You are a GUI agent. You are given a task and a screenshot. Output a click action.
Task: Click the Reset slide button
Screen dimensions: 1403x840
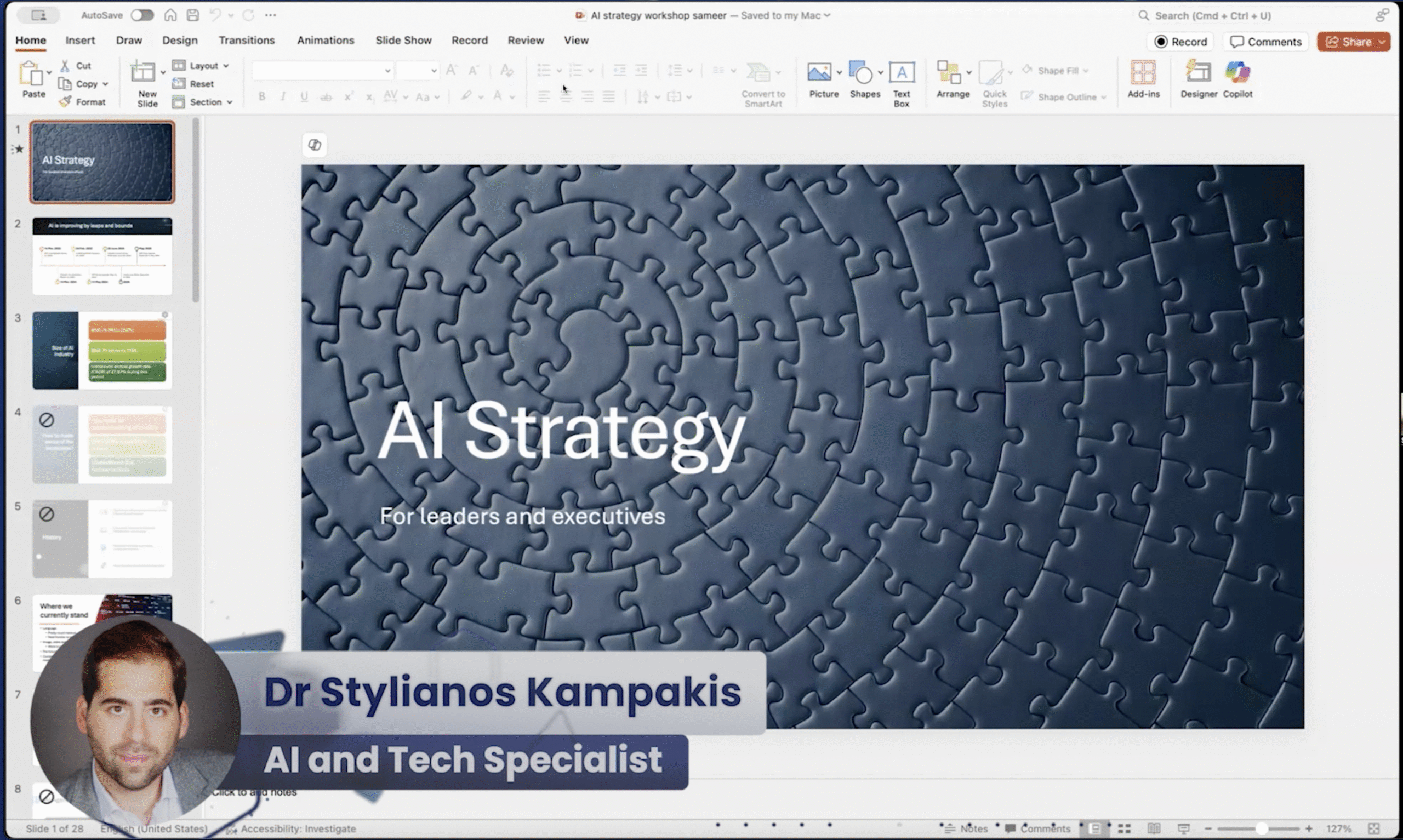pyautogui.click(x=193, y=84)
